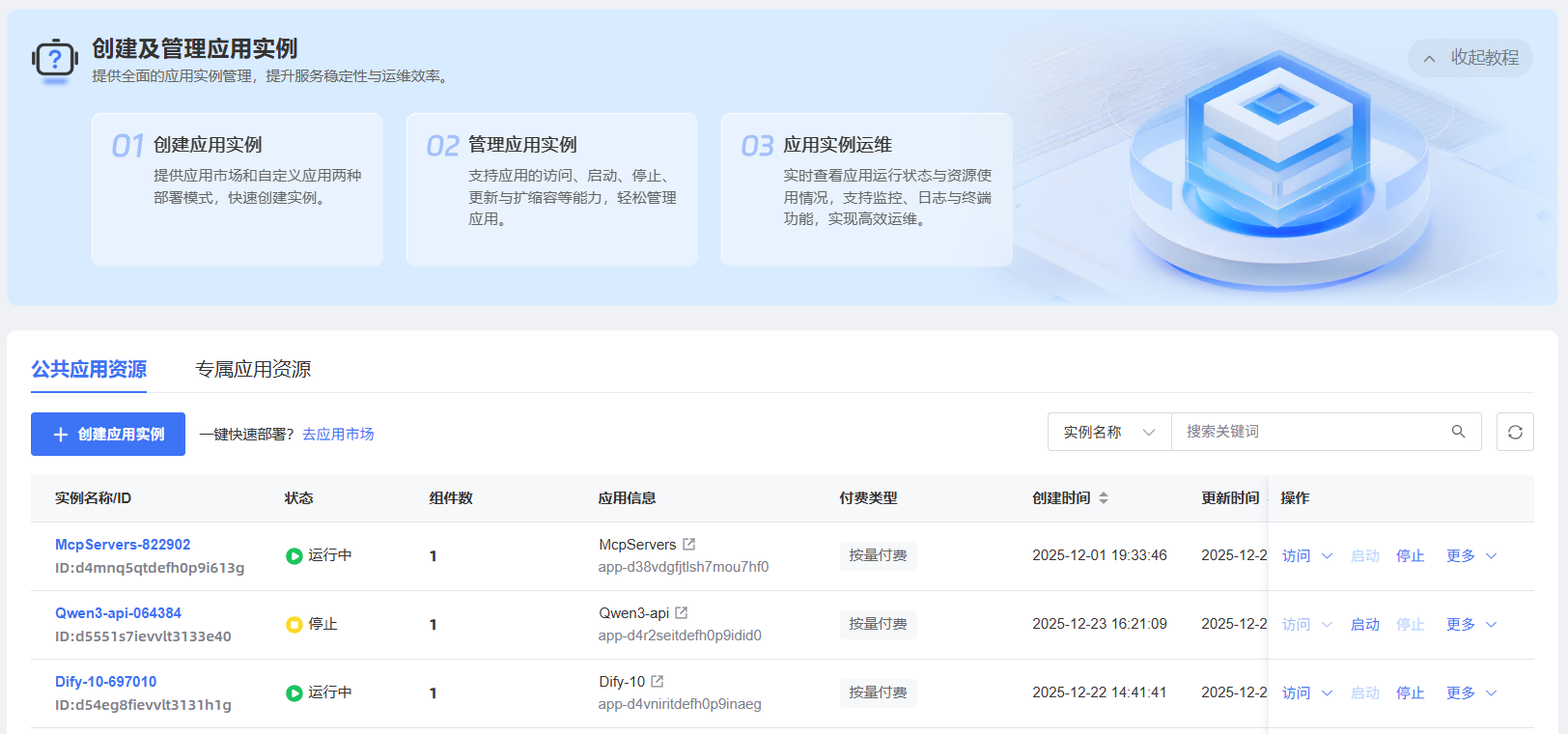
Task: Expand 访问 dropdown for Dify-10-697010
Action: (x=1306, y=693)
